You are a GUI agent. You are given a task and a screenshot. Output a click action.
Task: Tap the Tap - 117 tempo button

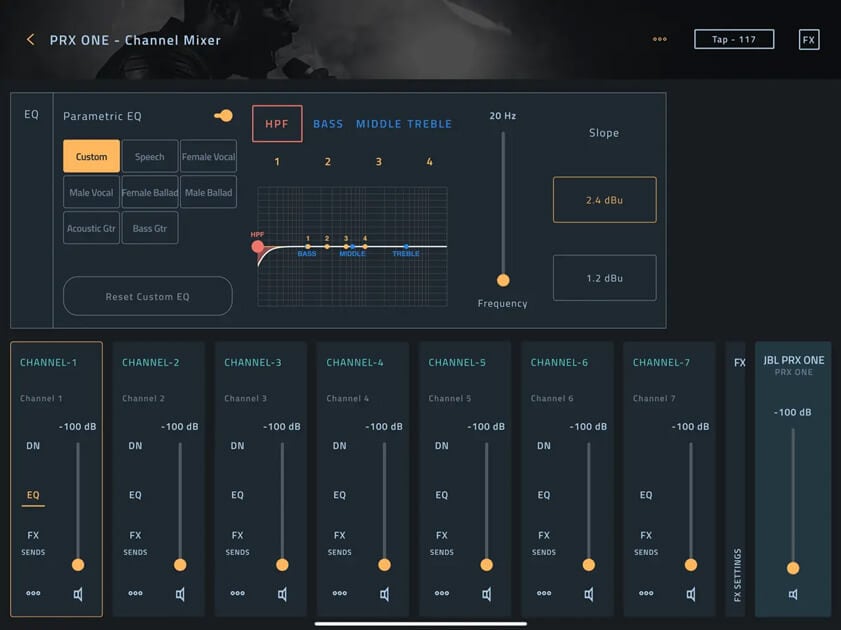click(734, 39)
